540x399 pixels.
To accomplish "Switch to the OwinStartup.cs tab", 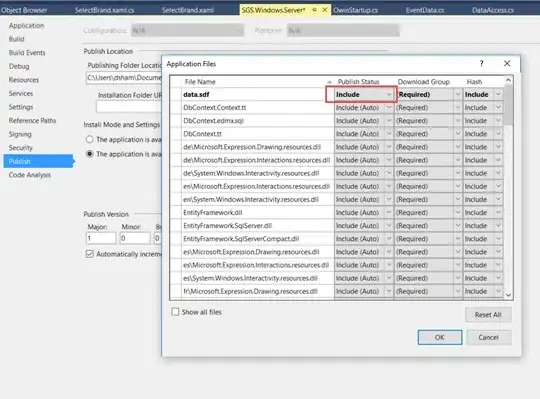I will (x=355, y=10).
